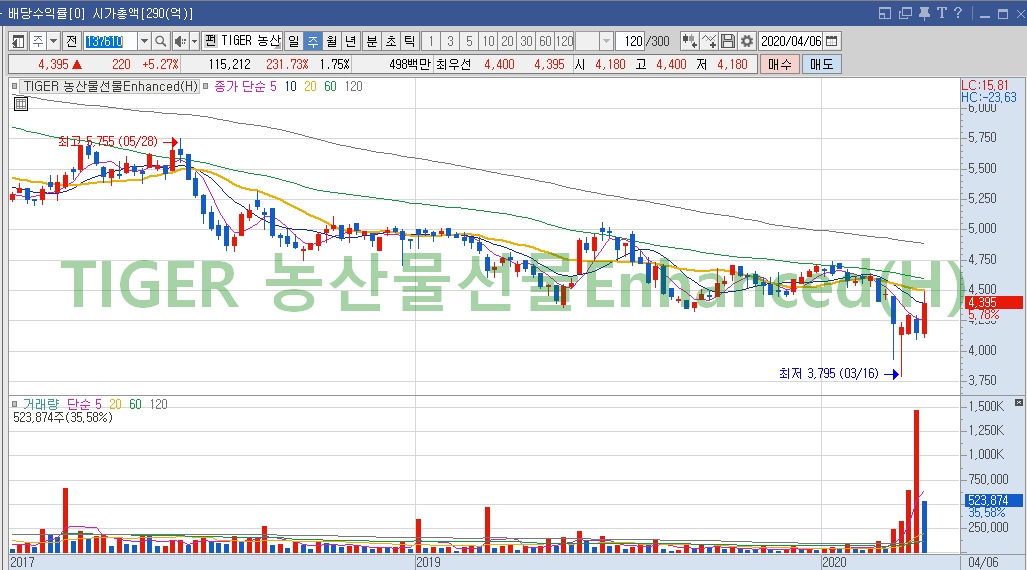Select interval preset 120
The image size is (1027, 570).
565,41
